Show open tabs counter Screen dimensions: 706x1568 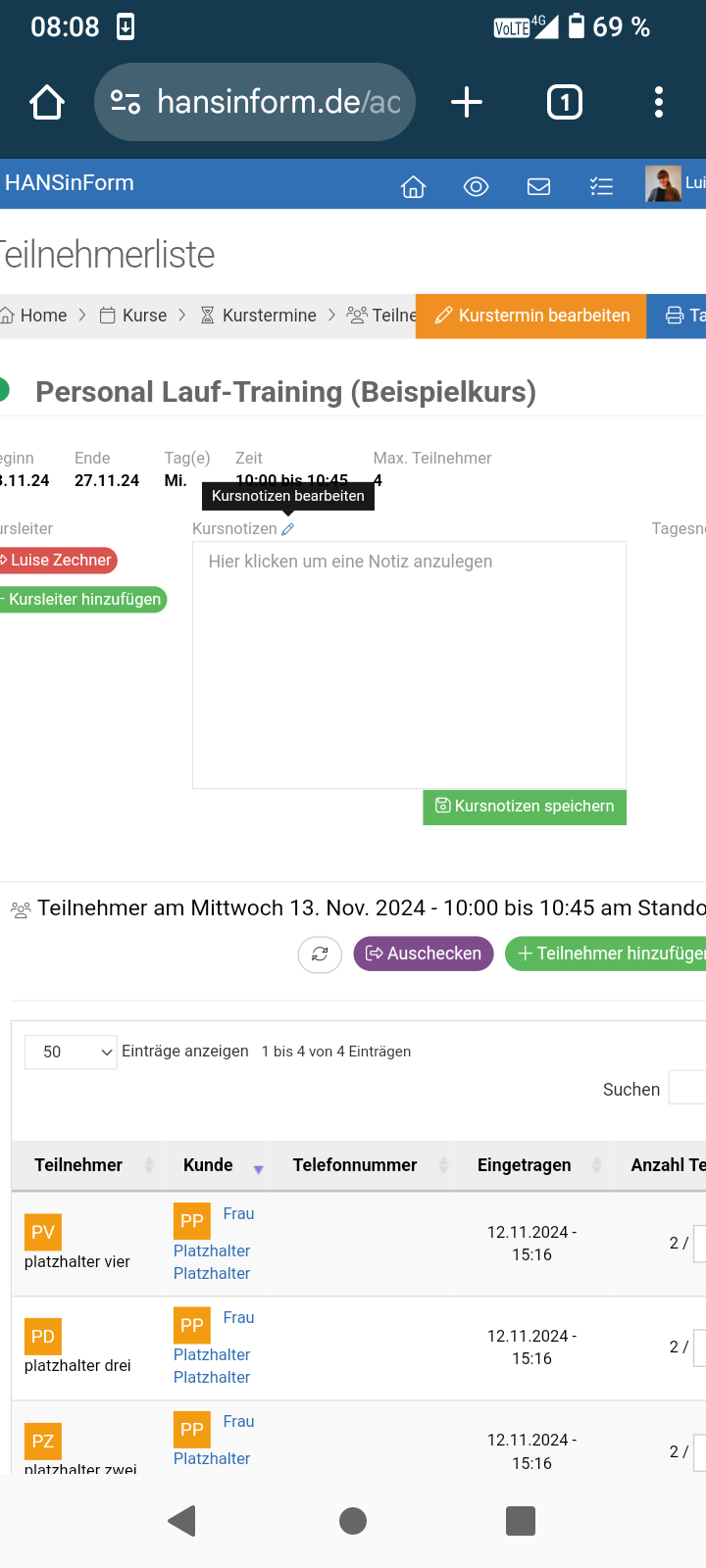pos(565,102)
